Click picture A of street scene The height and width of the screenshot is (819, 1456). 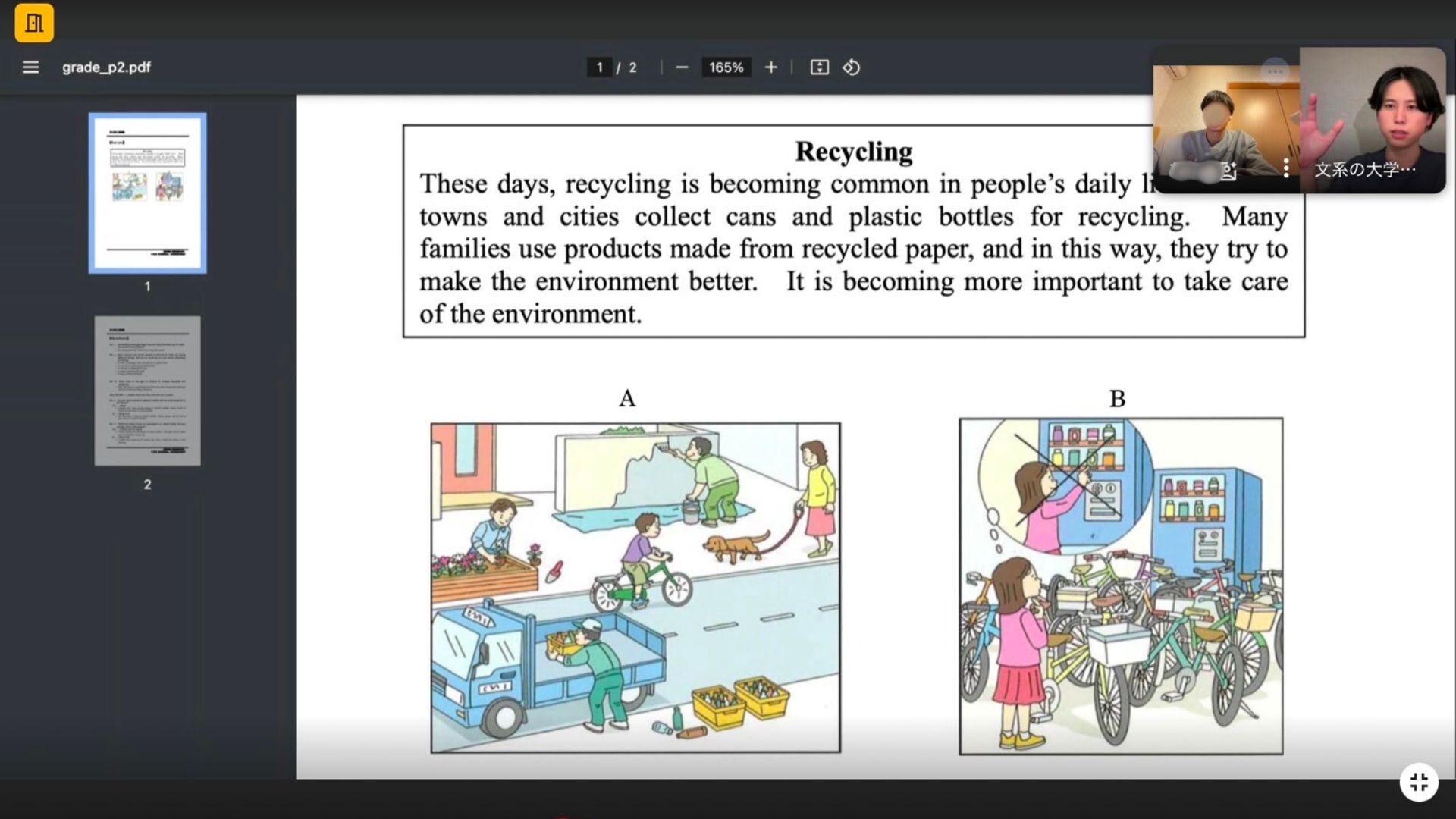coord(635,588)
